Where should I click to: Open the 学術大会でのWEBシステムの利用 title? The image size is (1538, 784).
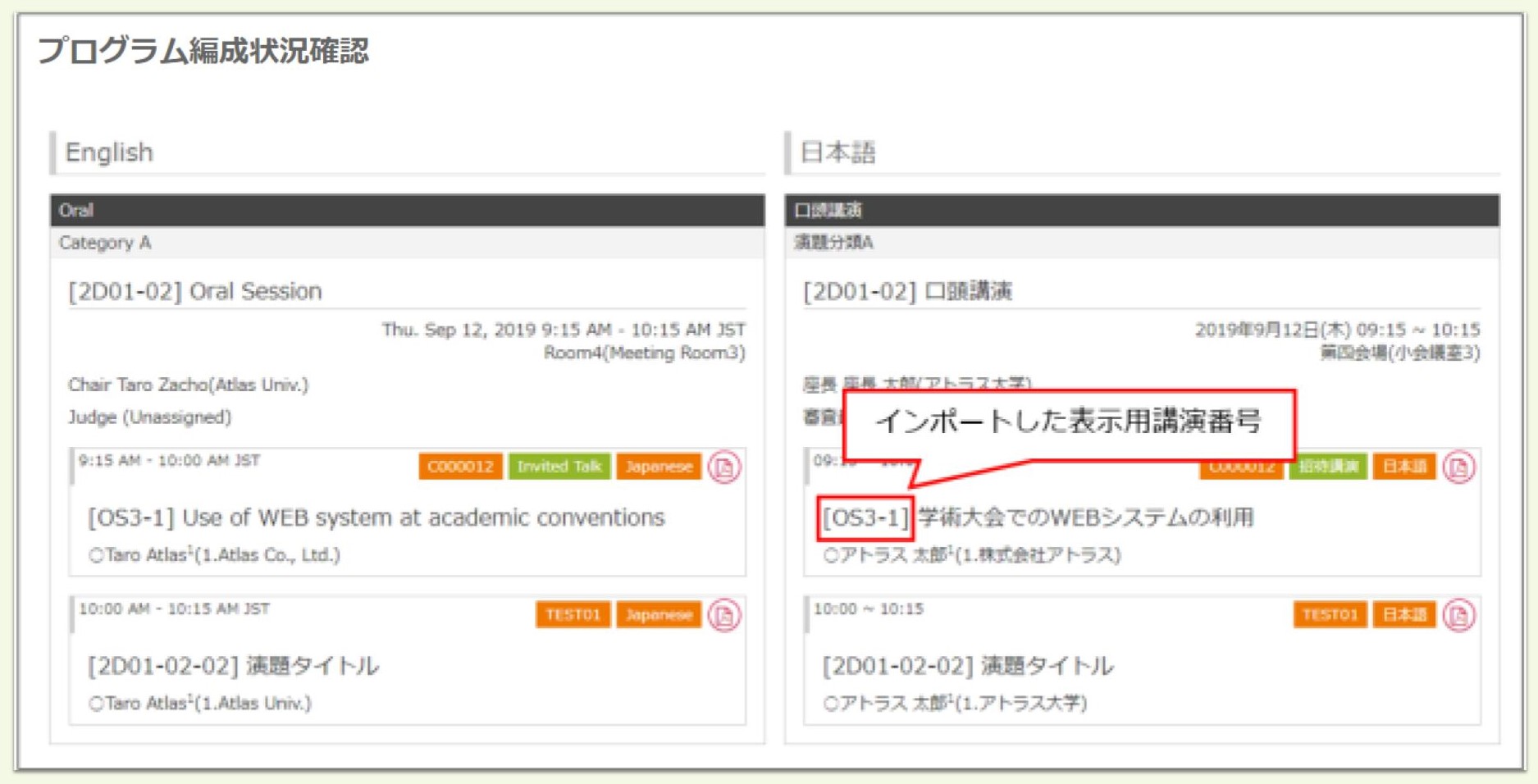coord(1085,517)
